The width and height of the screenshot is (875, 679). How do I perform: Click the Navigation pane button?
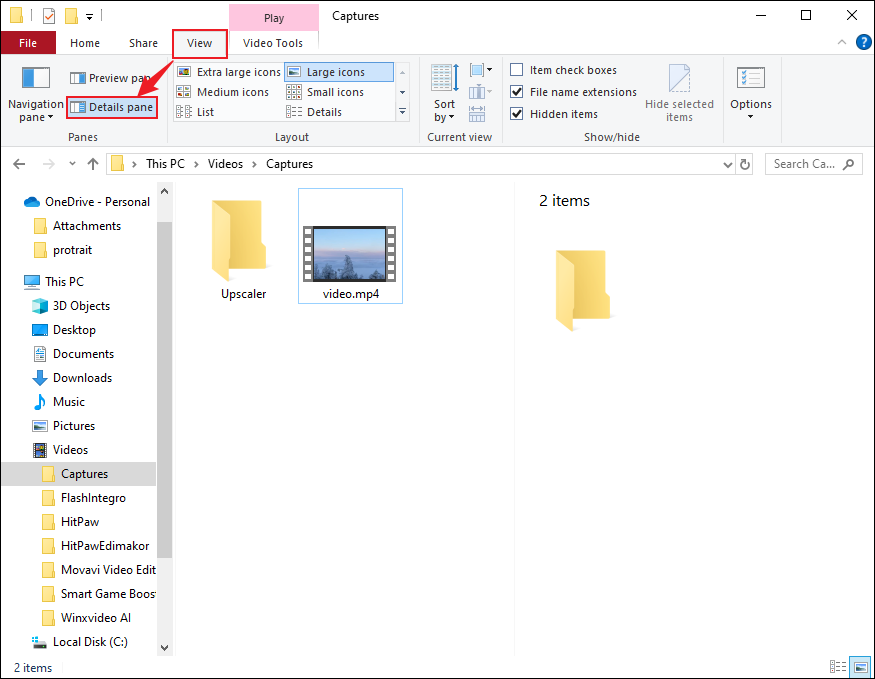(35, 90)
